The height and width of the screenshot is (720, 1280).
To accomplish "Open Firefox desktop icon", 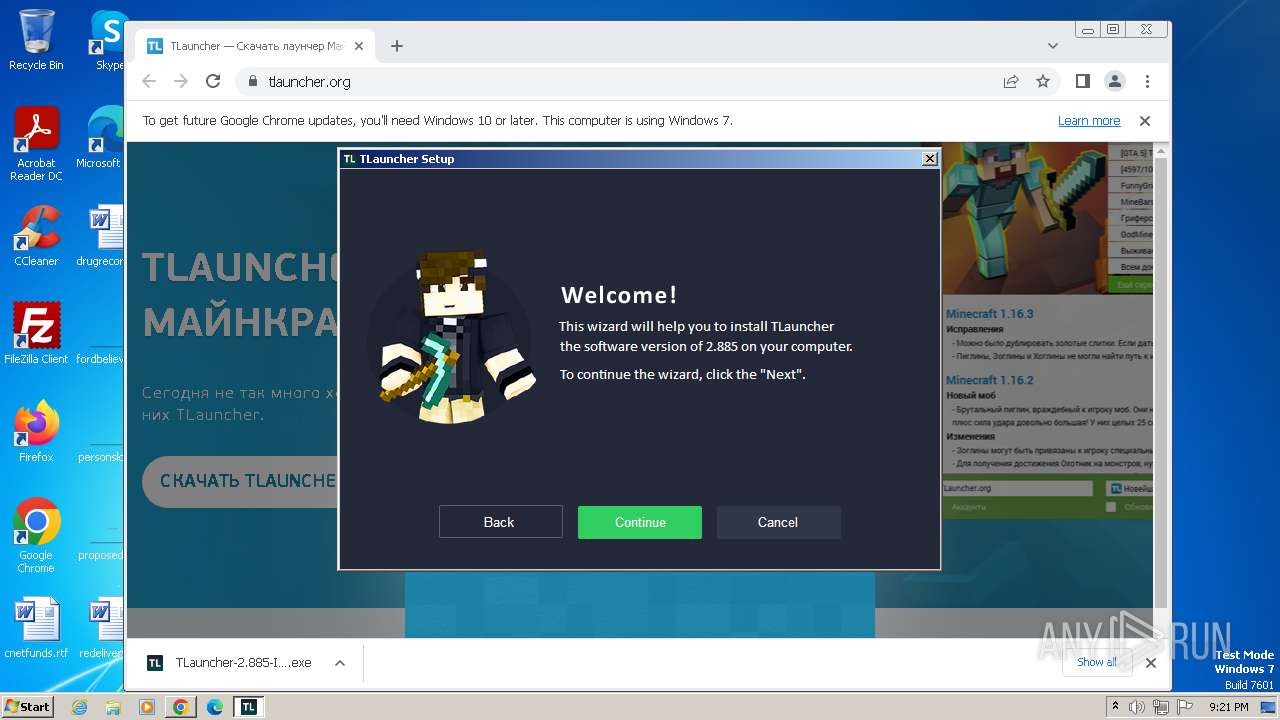I will click(x=36, y=432).
